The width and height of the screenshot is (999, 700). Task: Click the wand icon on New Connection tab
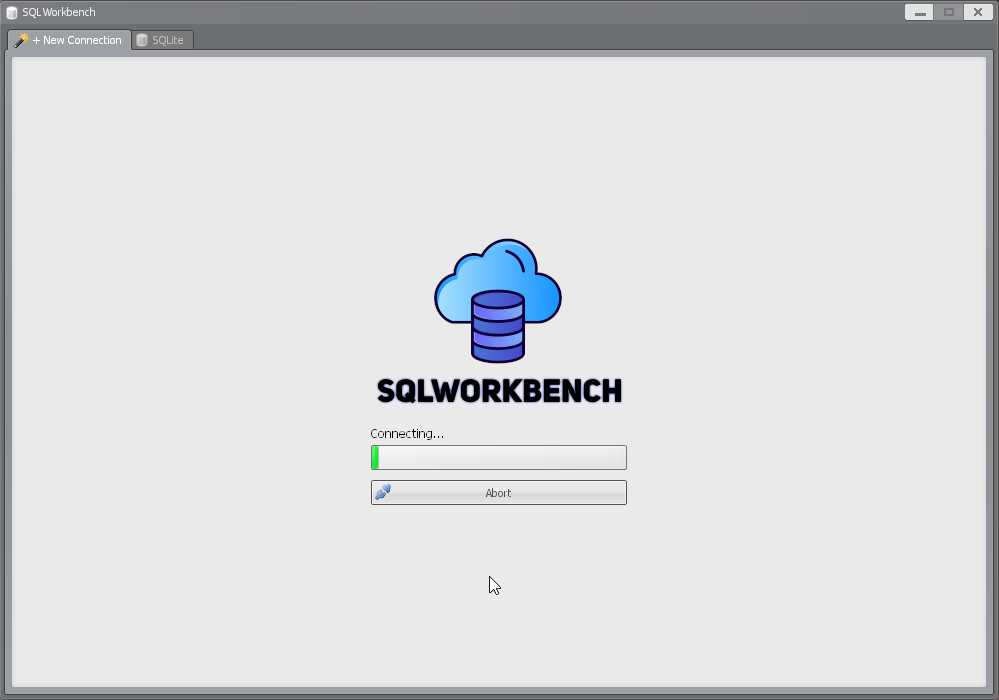21,40
